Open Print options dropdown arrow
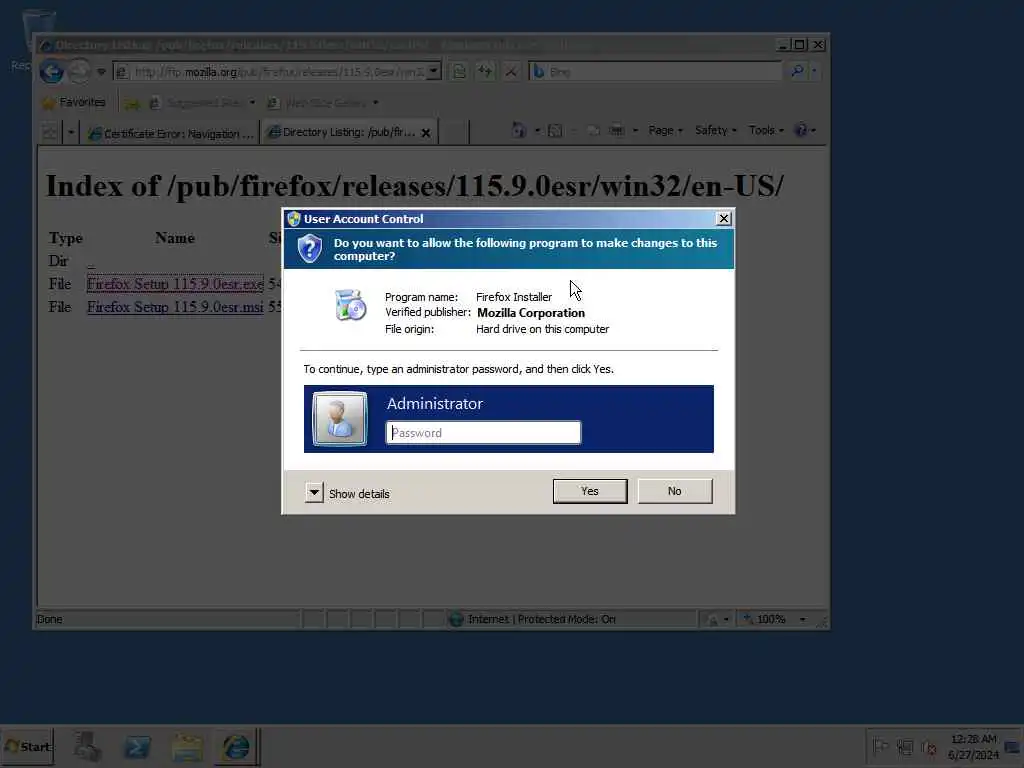Screen dimensions: 1024x768 [635, 131]
